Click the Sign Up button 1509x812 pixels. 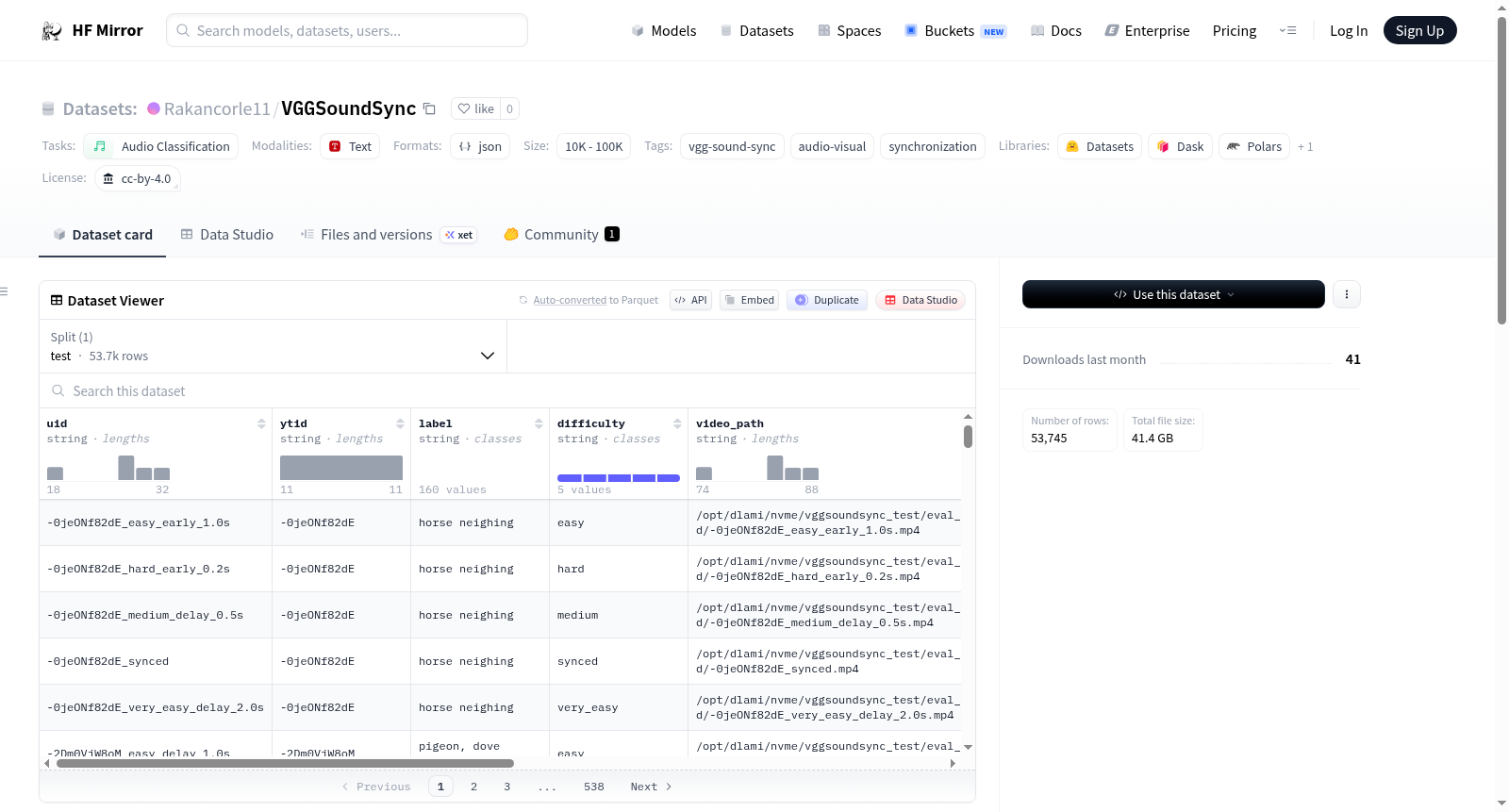(x=1419, y=30)
